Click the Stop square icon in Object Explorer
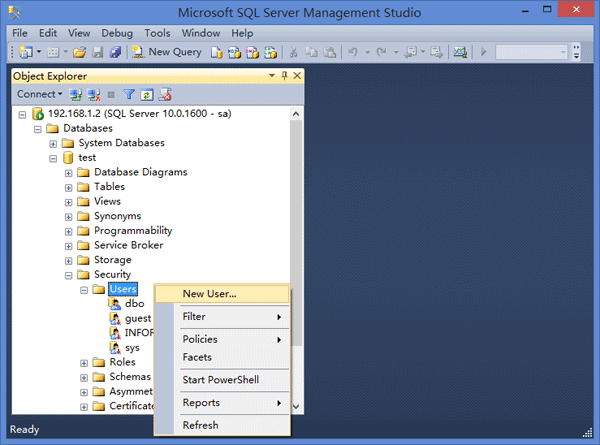600x445 pixels. click(111, 95)
